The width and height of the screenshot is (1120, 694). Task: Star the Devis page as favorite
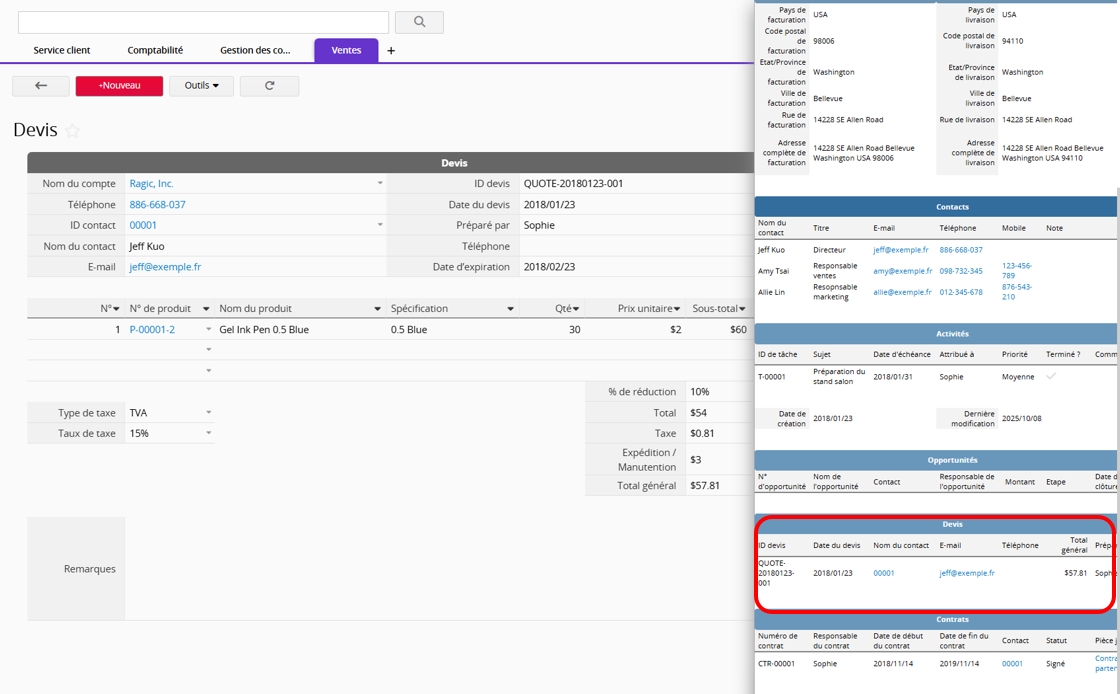click(72, 131)
